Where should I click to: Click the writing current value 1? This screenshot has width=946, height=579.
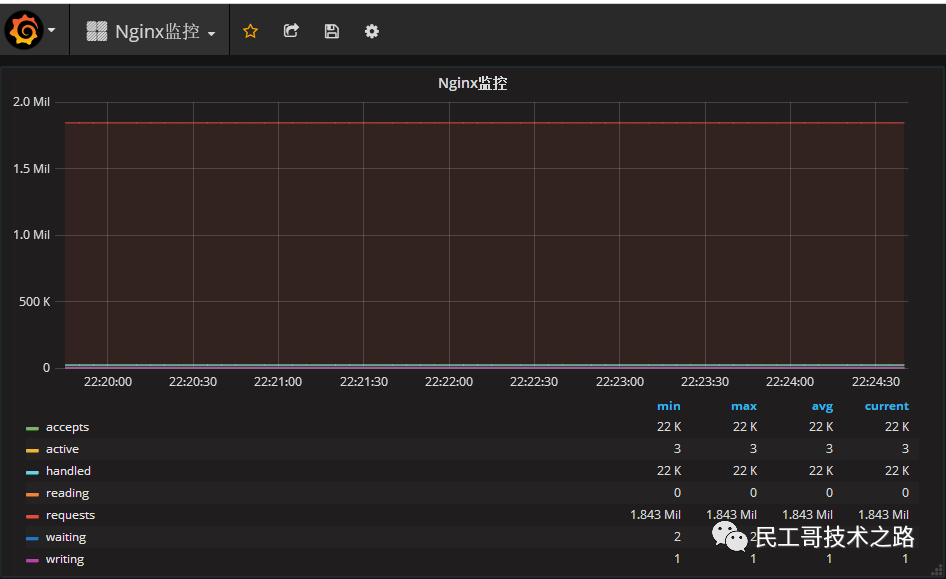(x=905, y=559)
